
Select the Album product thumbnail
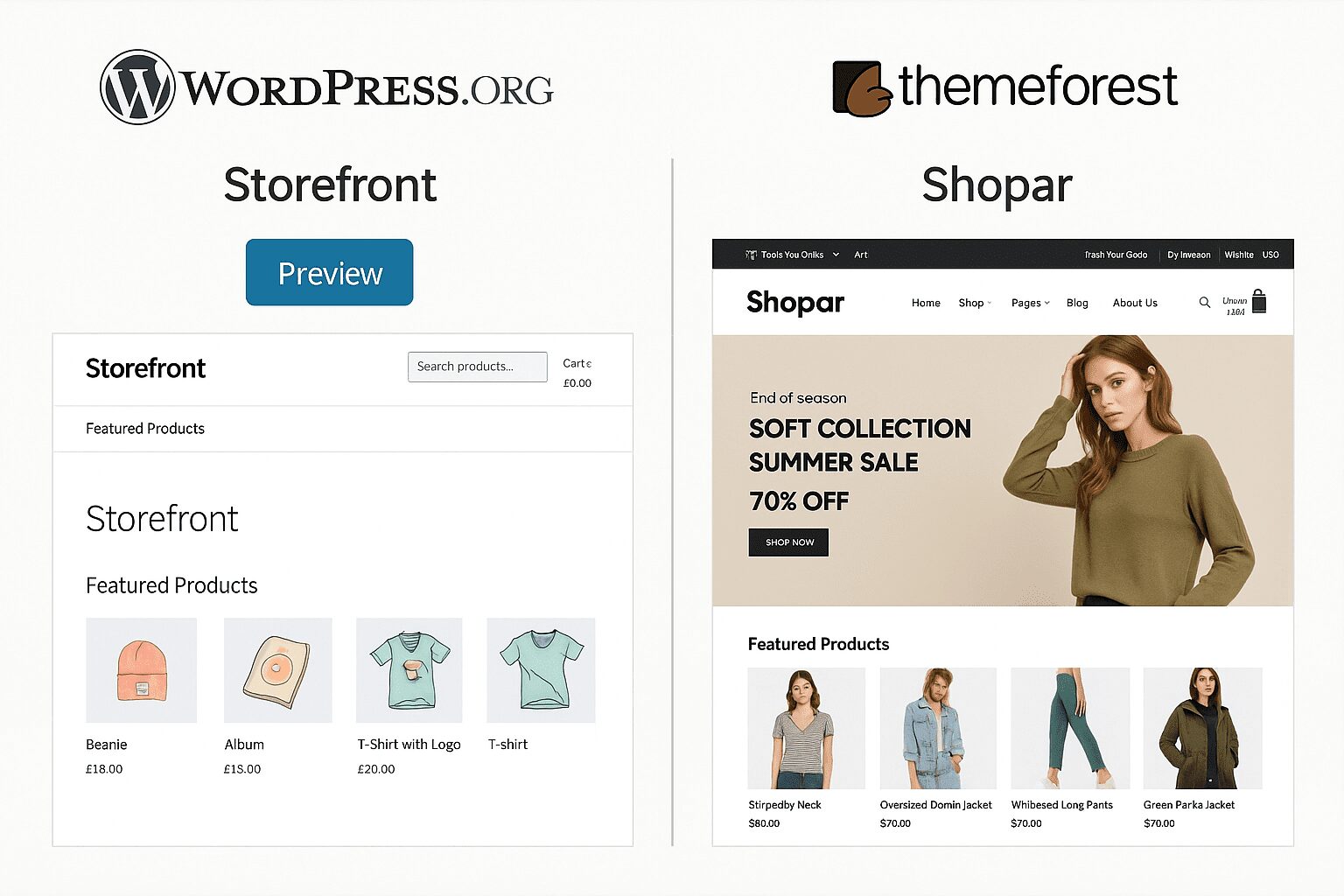[278, 670]
